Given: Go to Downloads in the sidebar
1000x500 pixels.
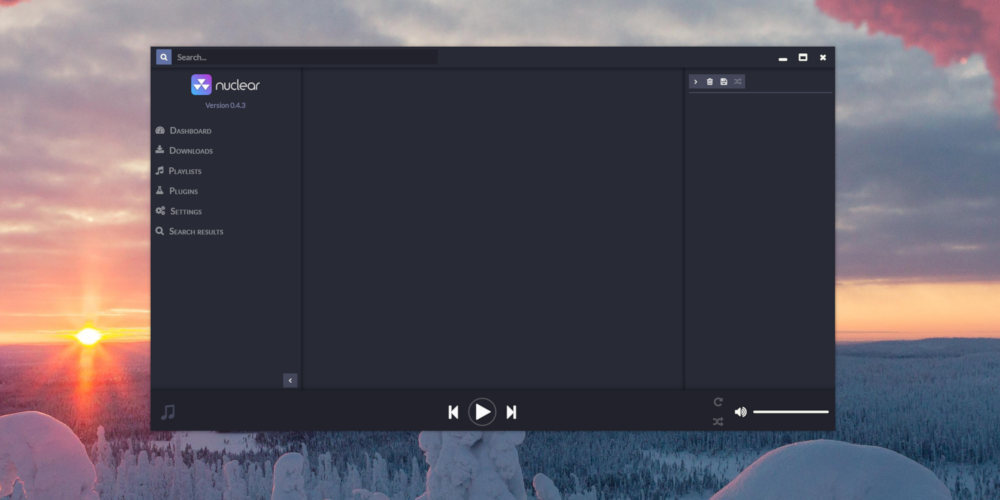Looking at the screenshot, I should point(190,151).
